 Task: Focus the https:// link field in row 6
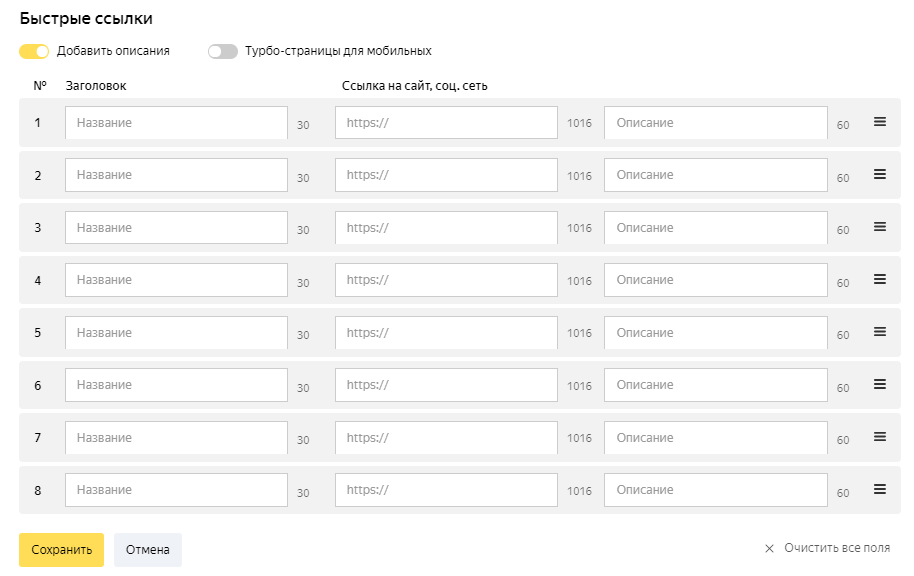[446, 385]
